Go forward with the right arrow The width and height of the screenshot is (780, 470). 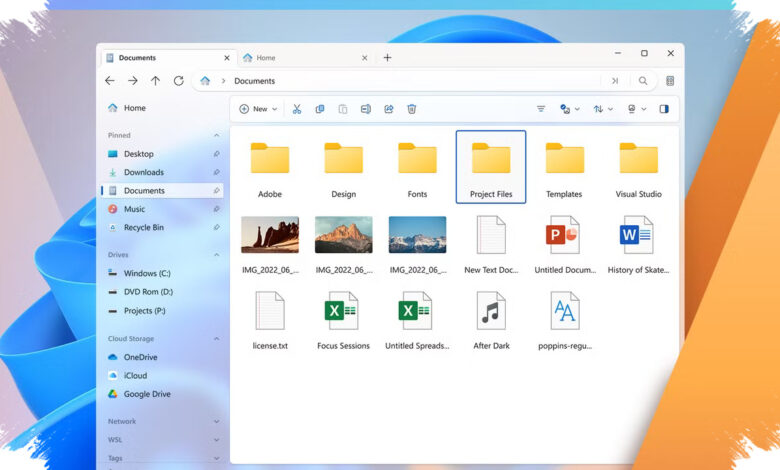[133, 81]
